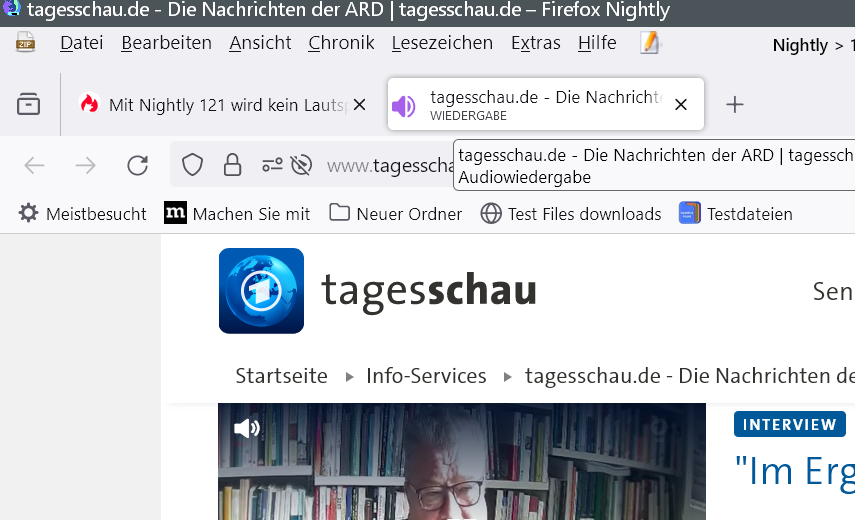Reload the current page
The width and height of the screenshot is (855, 520).
point(137,165)
